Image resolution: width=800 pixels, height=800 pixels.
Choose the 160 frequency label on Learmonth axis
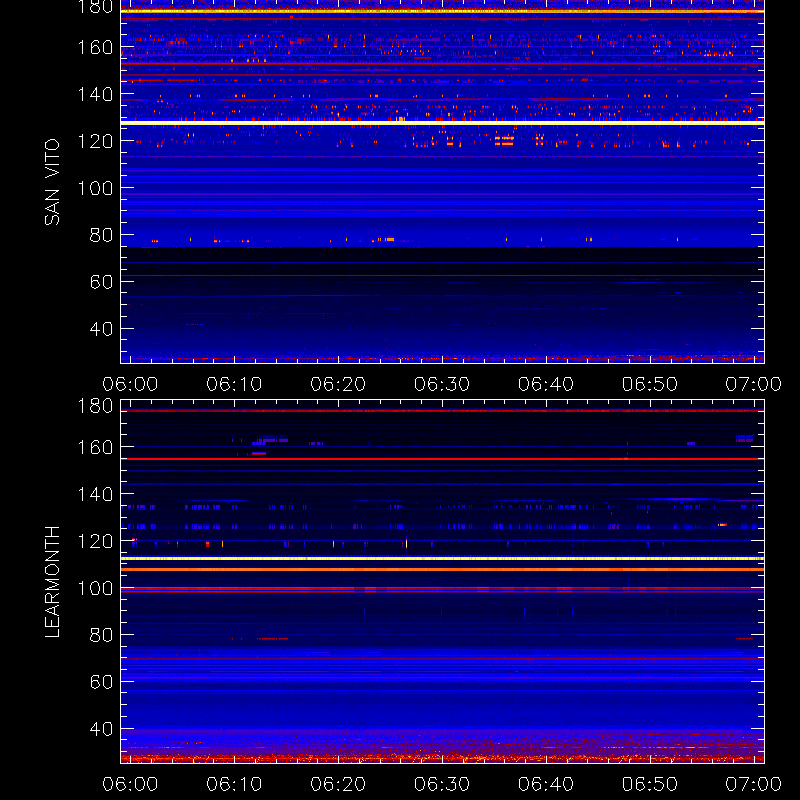[x=95, y=447]
